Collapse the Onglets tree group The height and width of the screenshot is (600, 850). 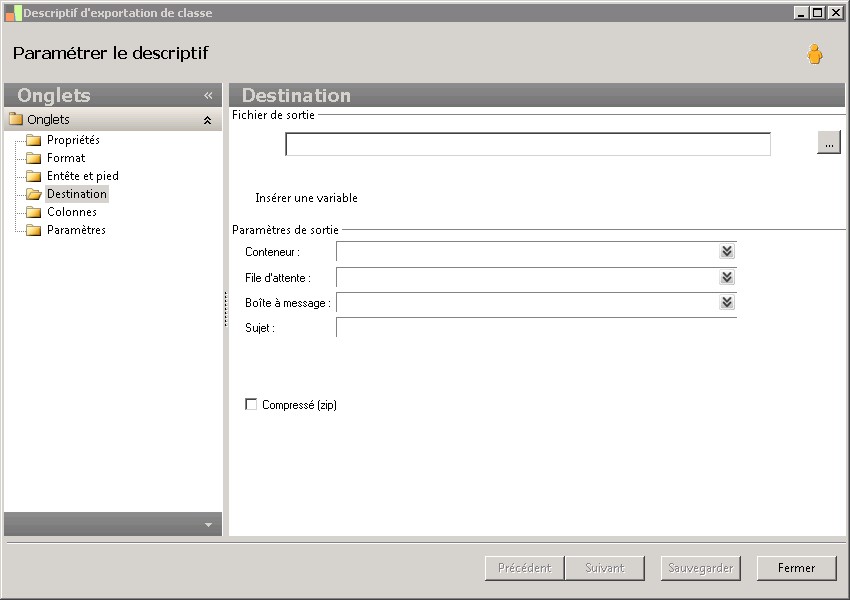(x=207, y=120)
